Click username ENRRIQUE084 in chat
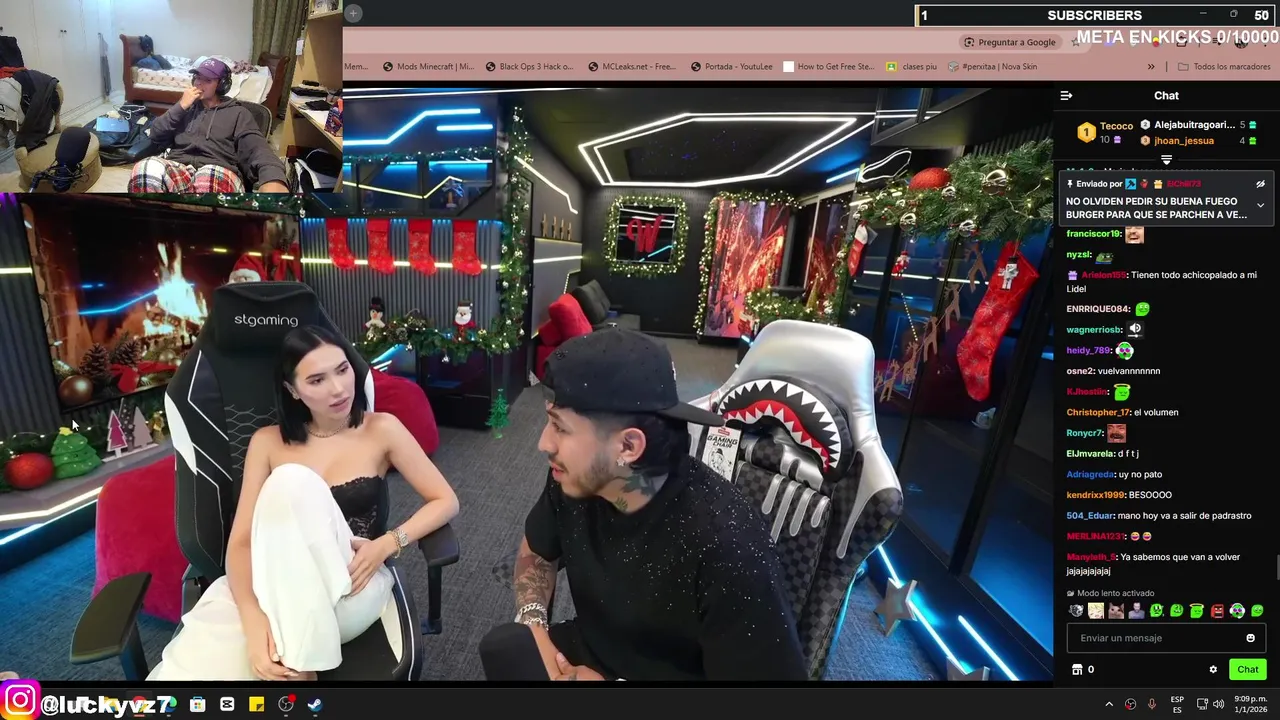Image resolution: width=1280 pixels, height=720 pixels. (1098, 309)
